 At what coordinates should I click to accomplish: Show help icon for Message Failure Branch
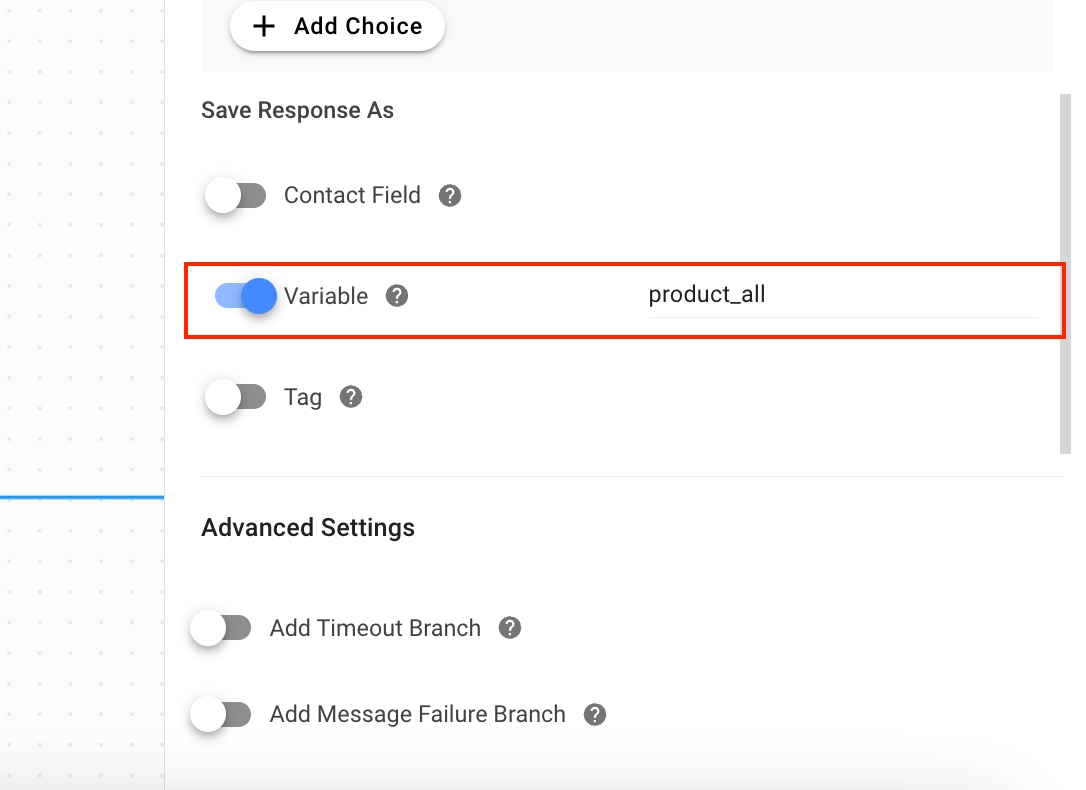pyautogui.click(x=595, y=715)
